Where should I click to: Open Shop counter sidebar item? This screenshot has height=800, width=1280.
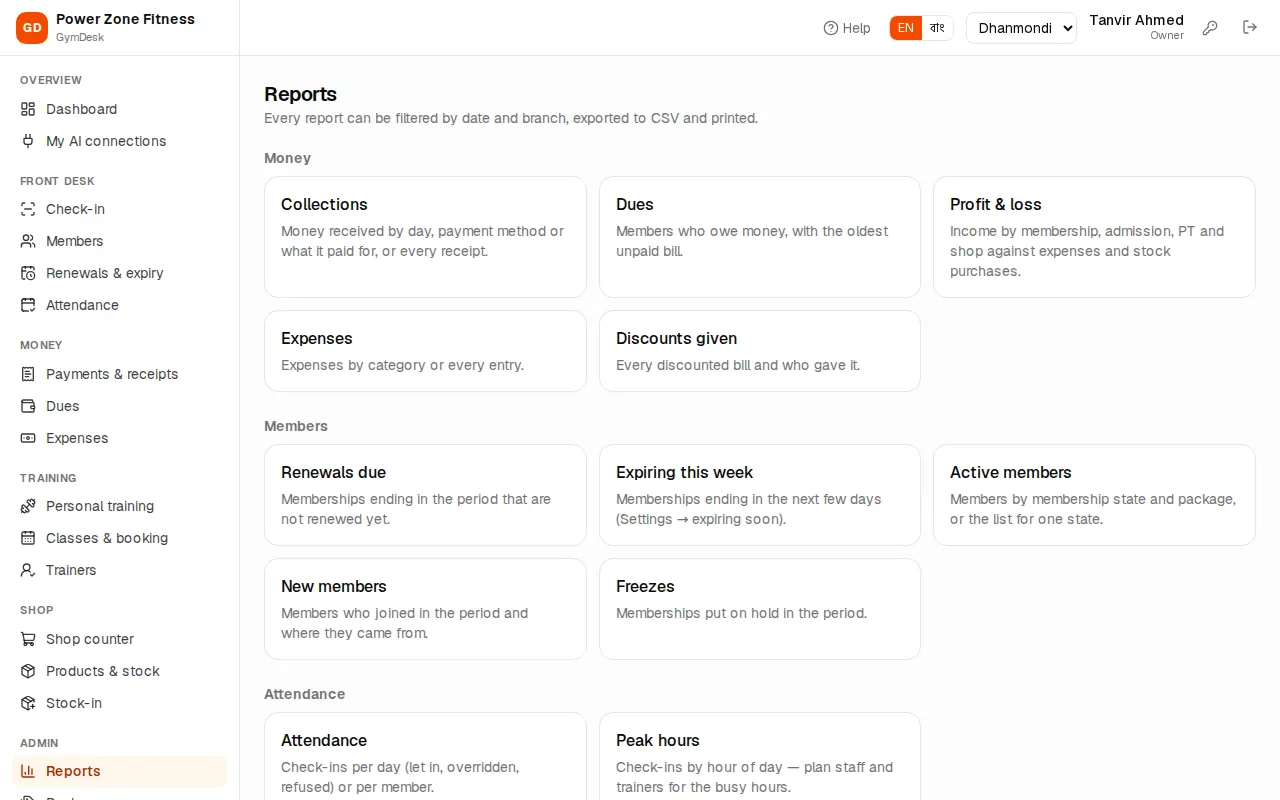(119, 639)
